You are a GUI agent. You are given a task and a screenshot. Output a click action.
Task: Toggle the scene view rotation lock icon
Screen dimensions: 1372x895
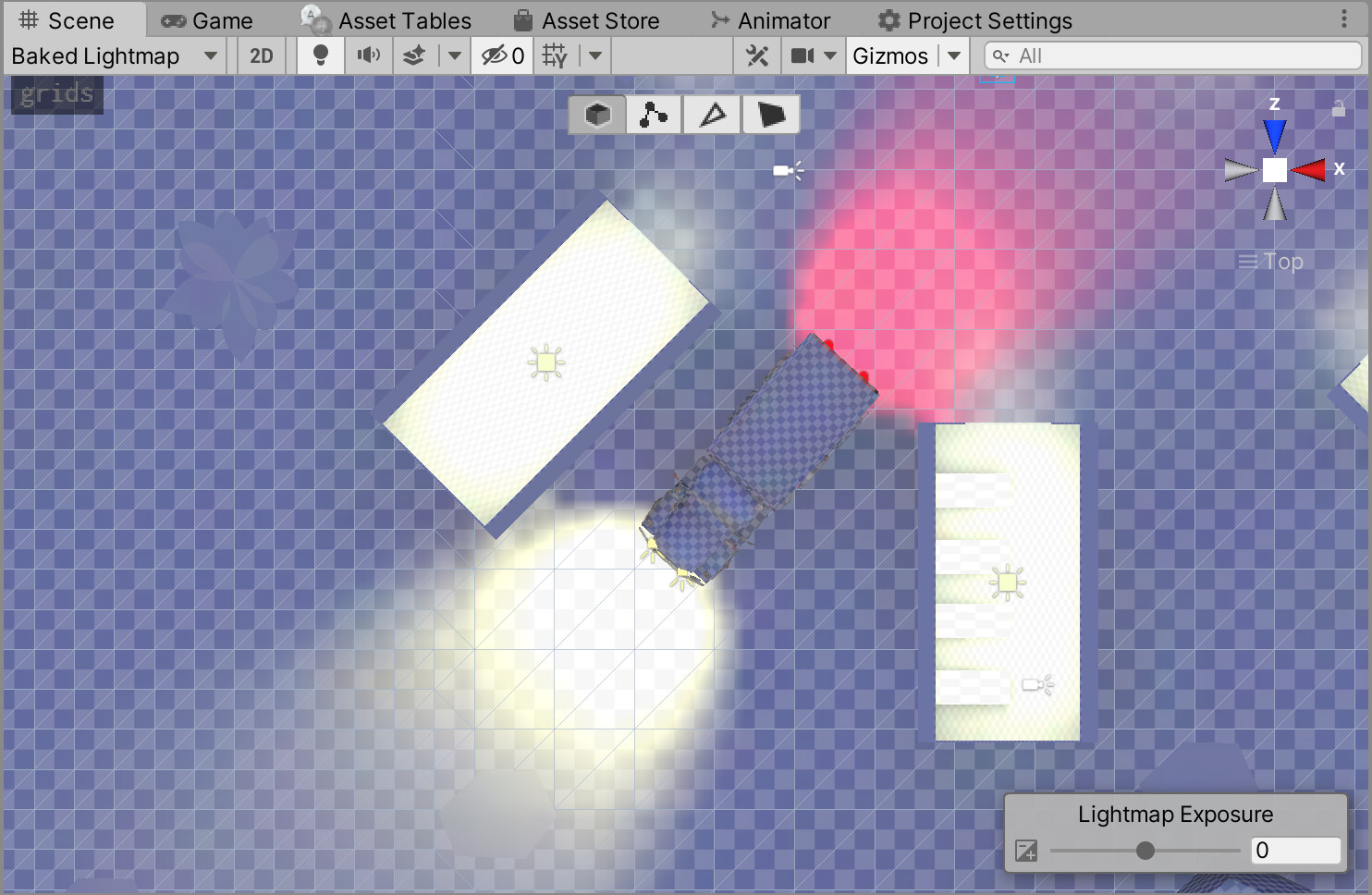pos(1338,108)
